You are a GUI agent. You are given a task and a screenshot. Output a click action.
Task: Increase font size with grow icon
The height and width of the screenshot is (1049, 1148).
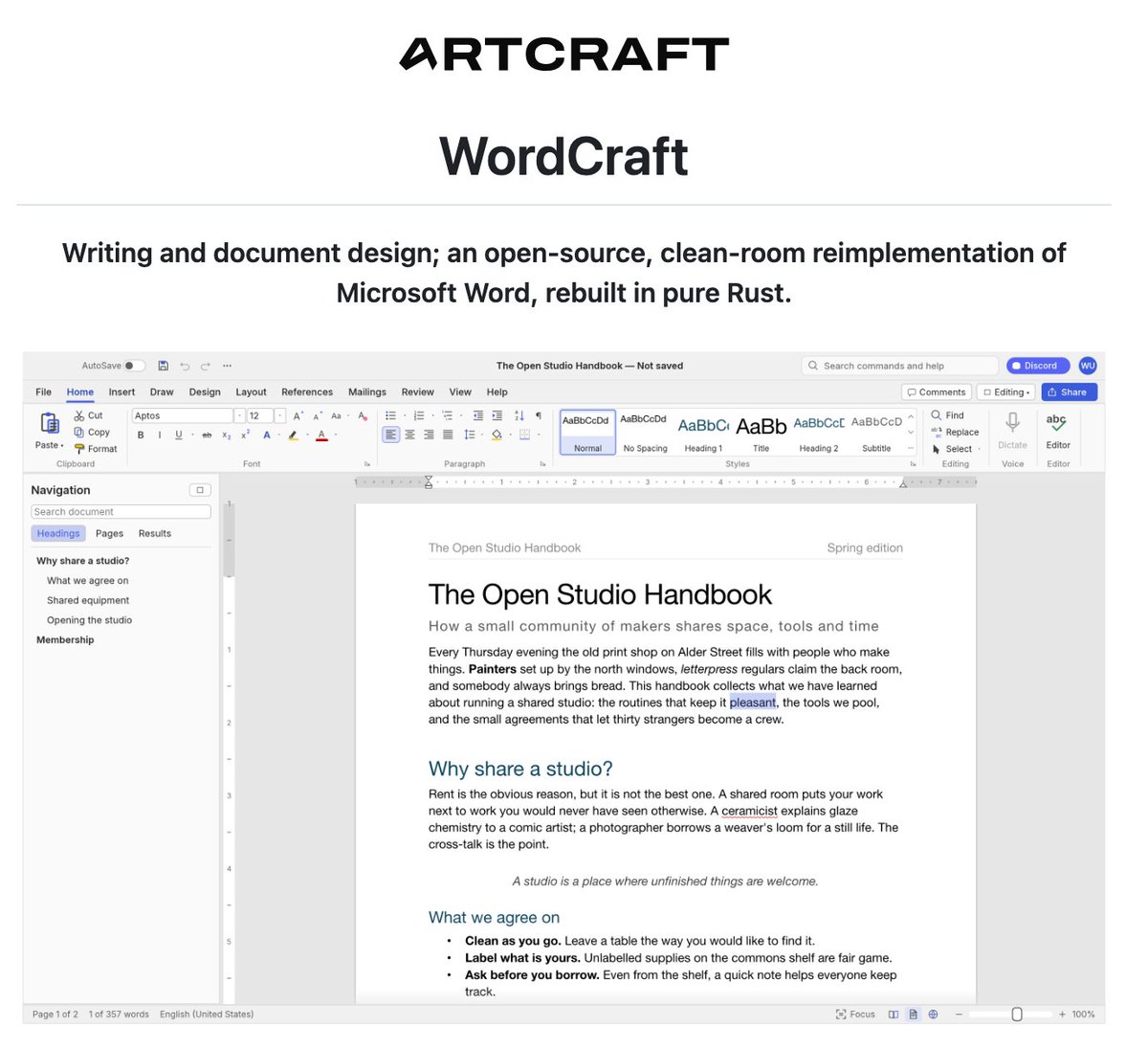coord(298,415)
